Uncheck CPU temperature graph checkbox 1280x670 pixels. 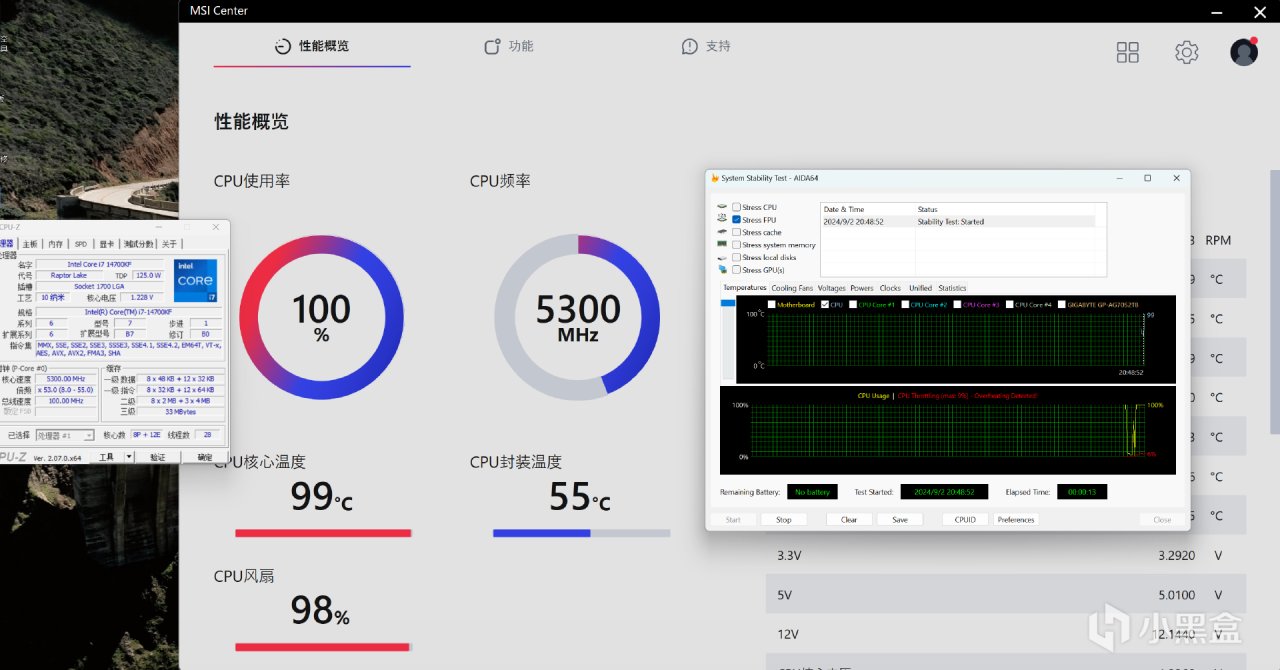[x=824, y=304]
